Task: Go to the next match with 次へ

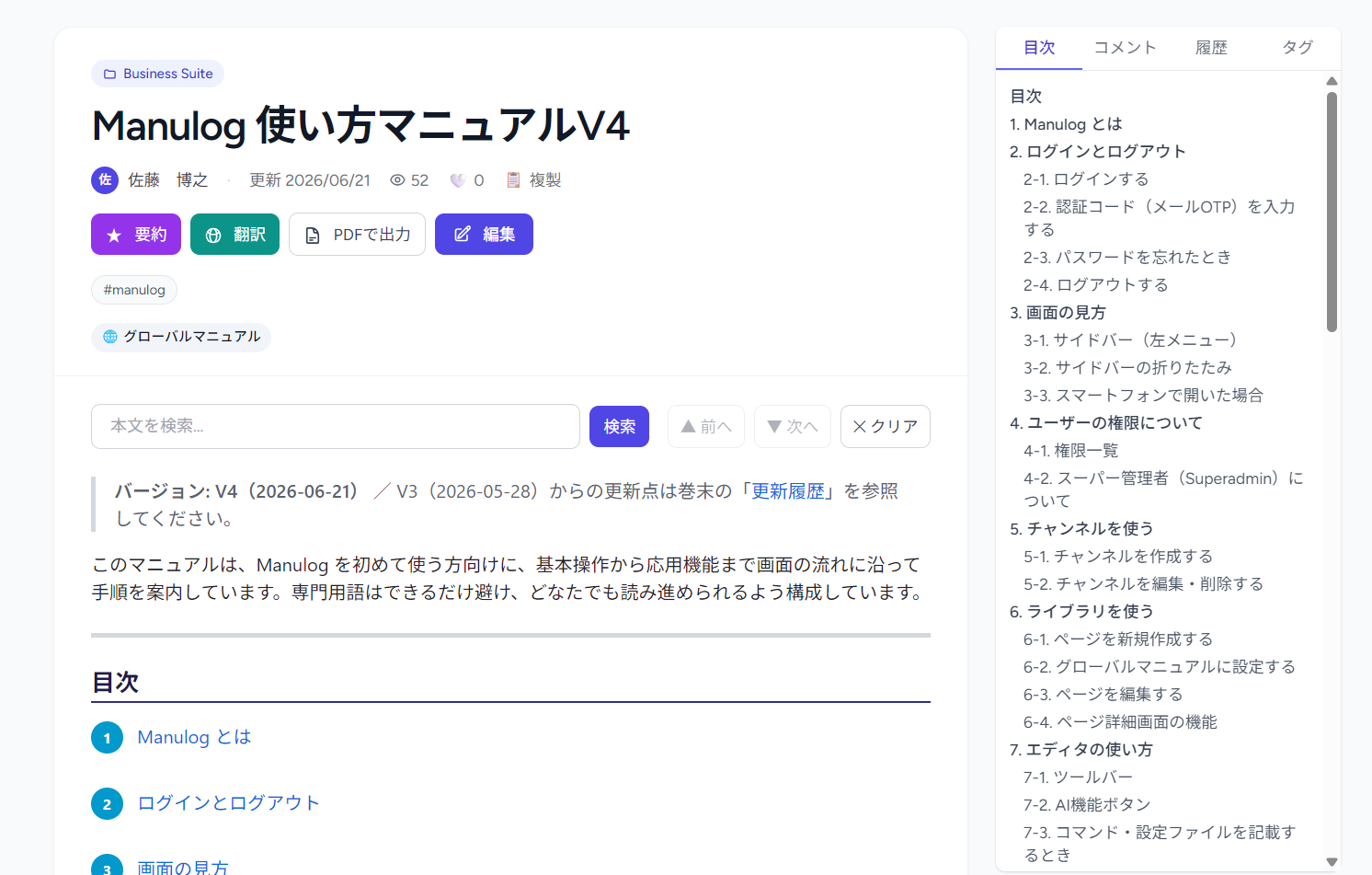Action: 793,426
